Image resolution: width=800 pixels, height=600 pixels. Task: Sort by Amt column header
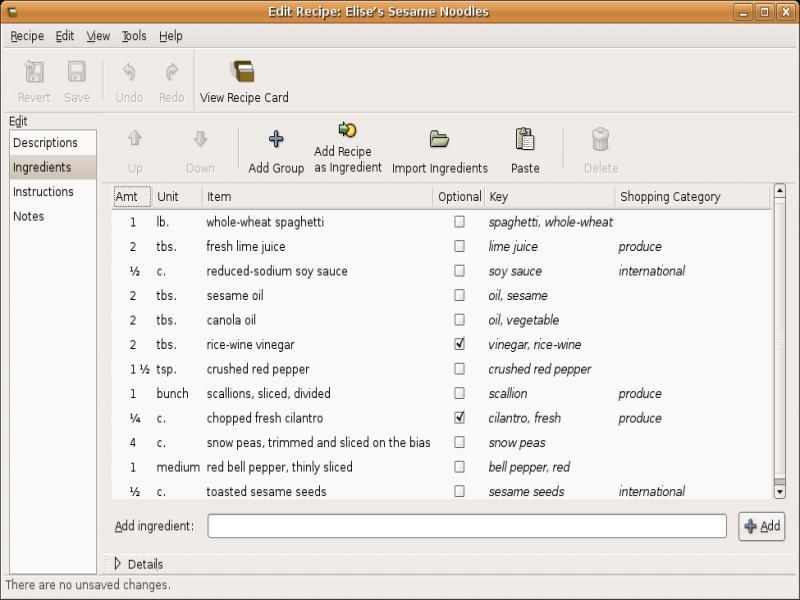[x=132, y=197]
